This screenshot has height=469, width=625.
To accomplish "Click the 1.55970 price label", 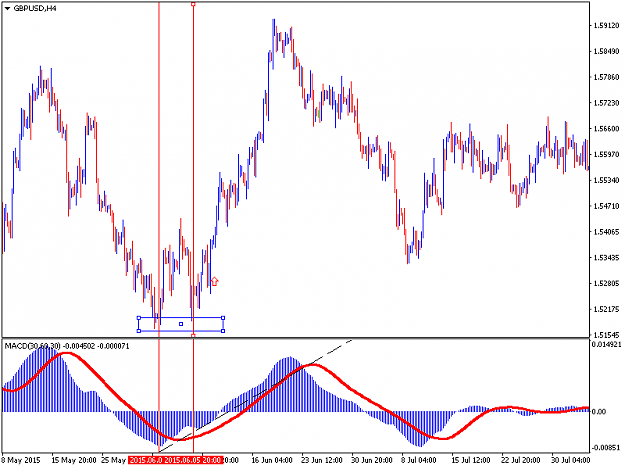I will point(606,154).
